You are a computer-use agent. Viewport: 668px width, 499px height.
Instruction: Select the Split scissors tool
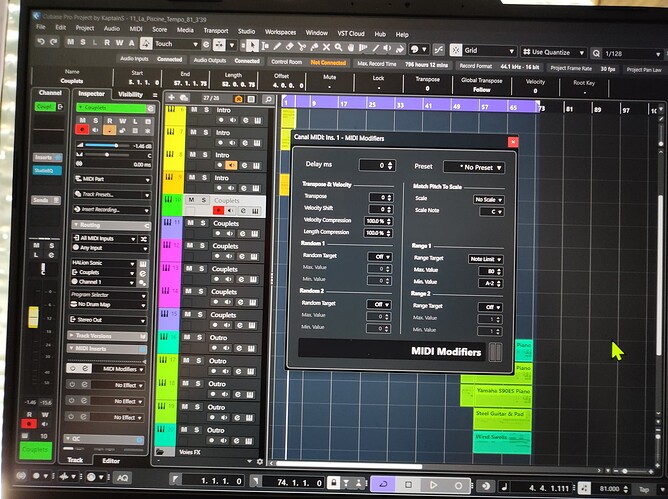302,47
